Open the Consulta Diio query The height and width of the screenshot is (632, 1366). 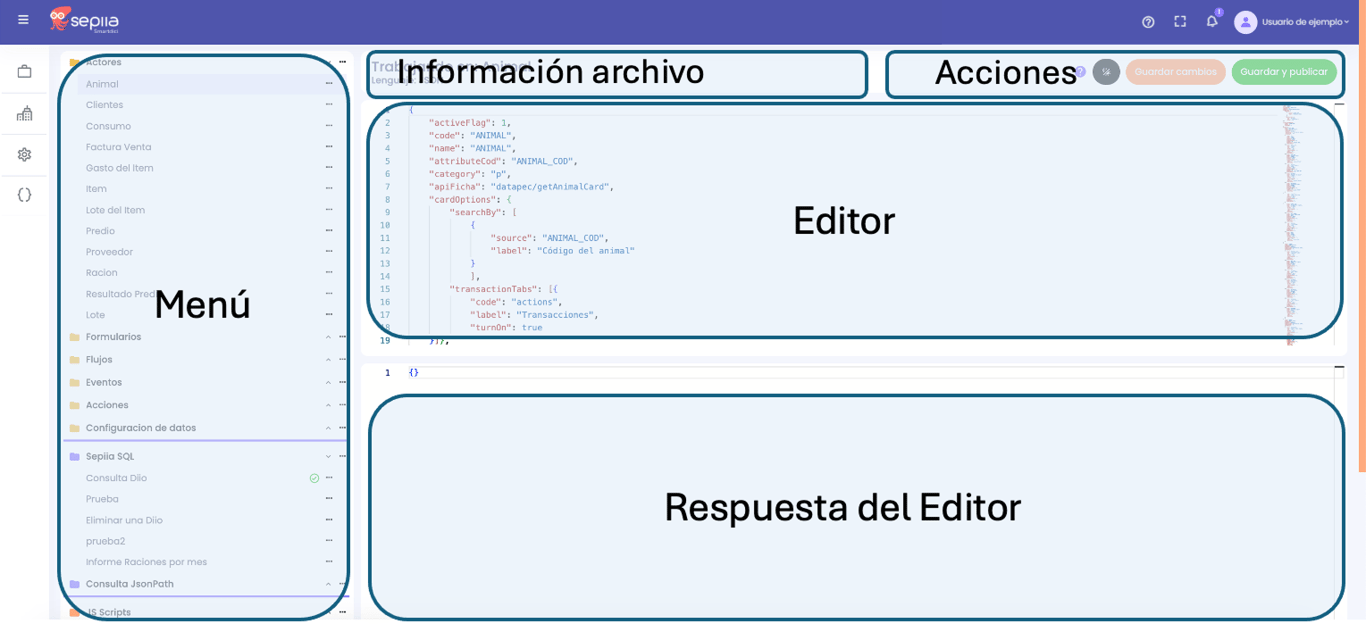tap(116, 478)
